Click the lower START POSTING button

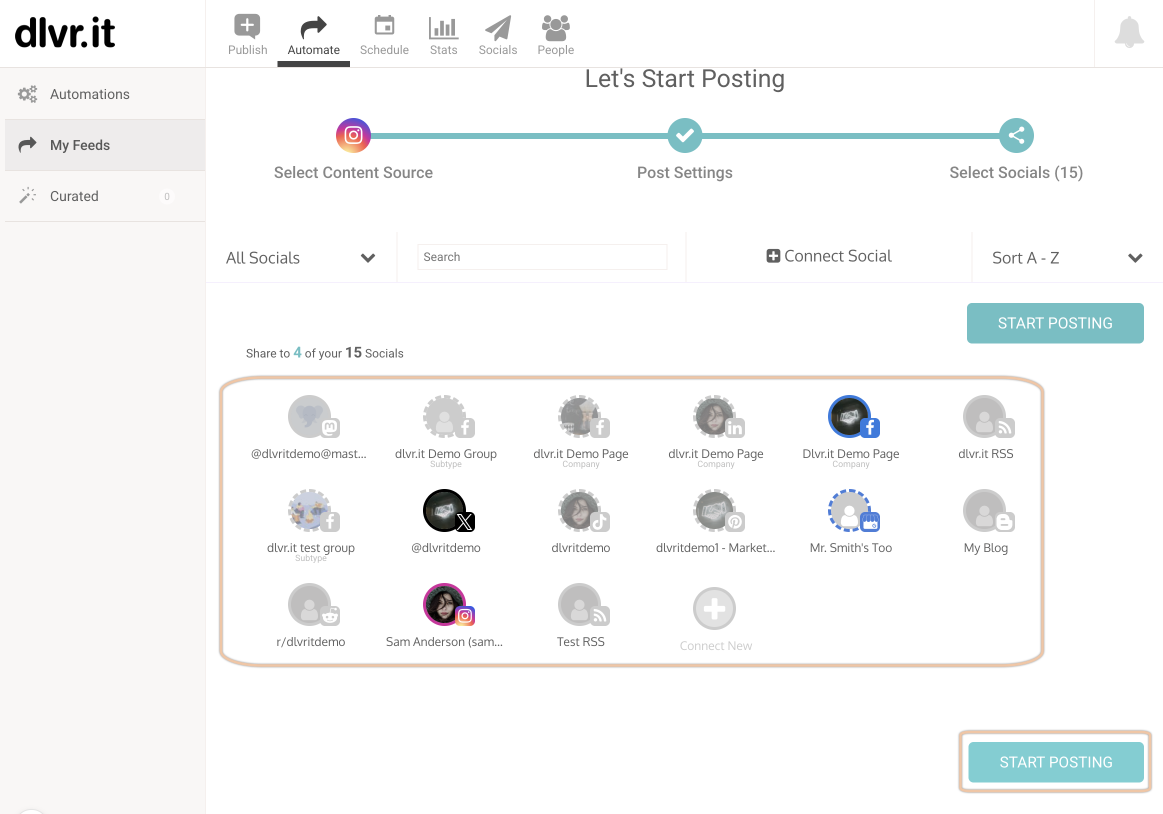click(1055, 762)
